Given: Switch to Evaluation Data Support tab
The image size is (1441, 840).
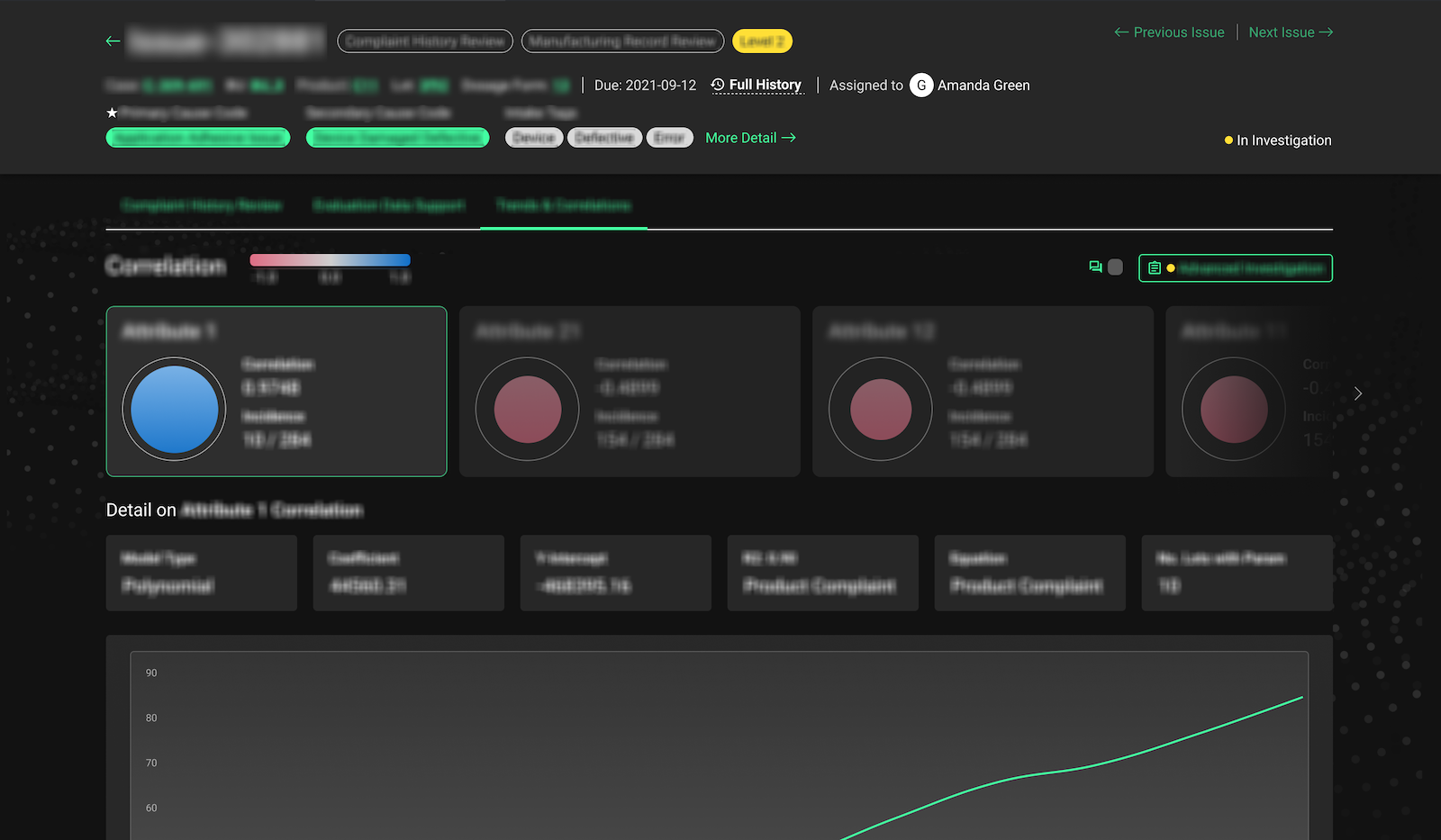Looking at the screenshot, I should 388,205.
